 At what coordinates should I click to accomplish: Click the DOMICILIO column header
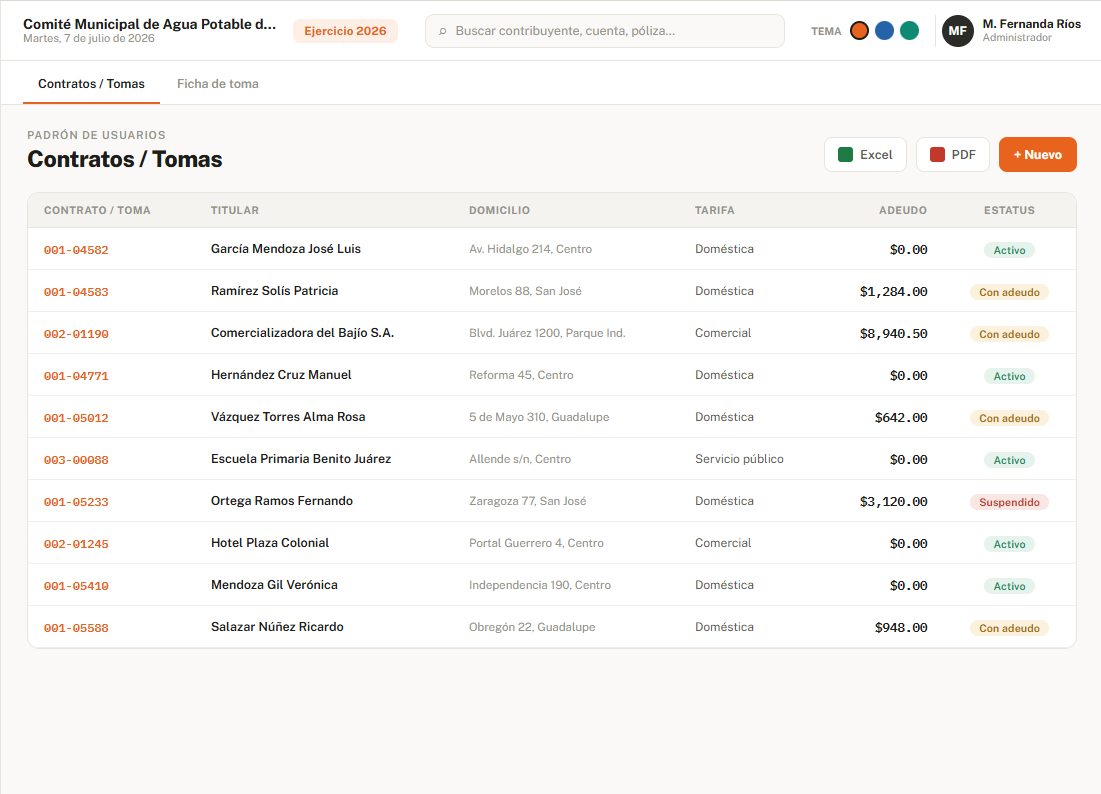pos(499,210)
